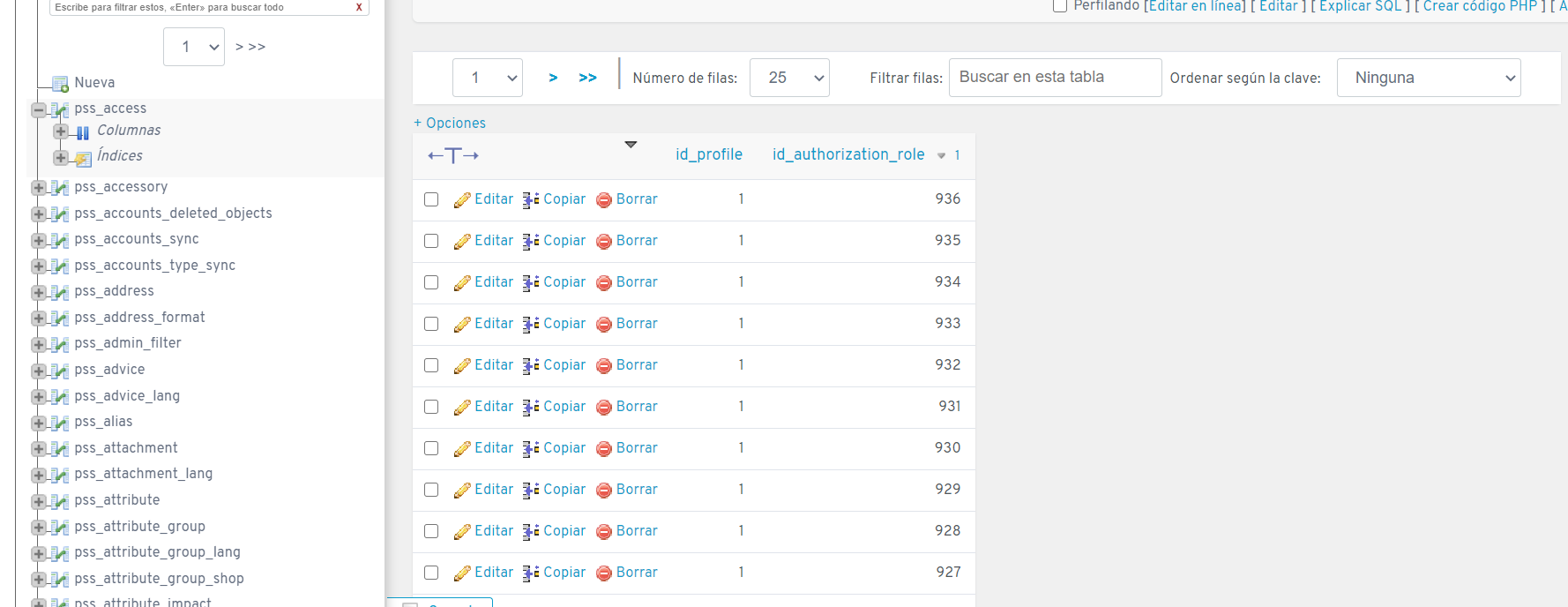Expand the pss_advice tree node
The image size is (1568, 607).
39,371
